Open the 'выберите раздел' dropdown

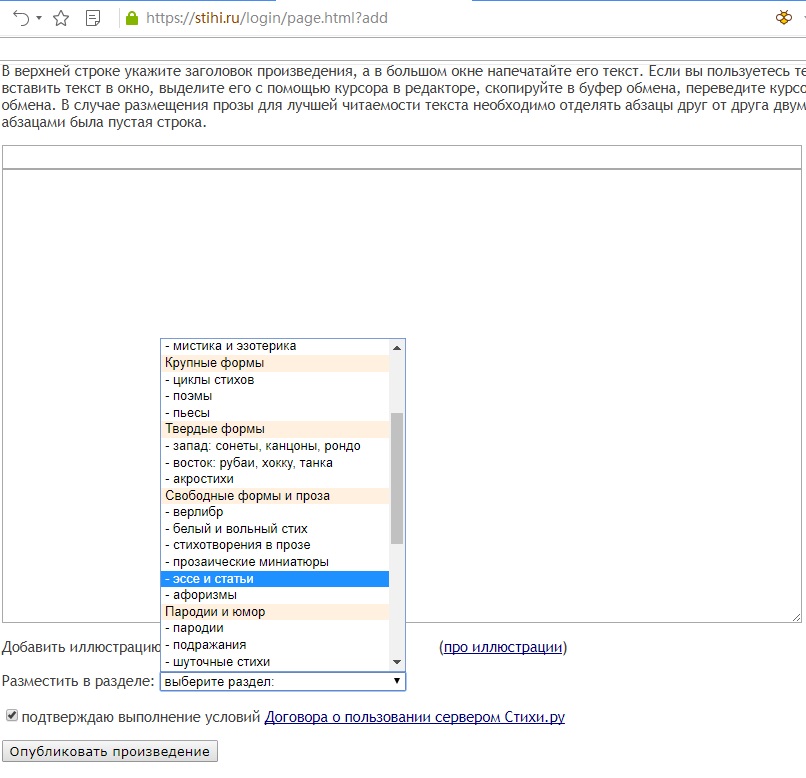pyautogui.click(x=282, y=681)
